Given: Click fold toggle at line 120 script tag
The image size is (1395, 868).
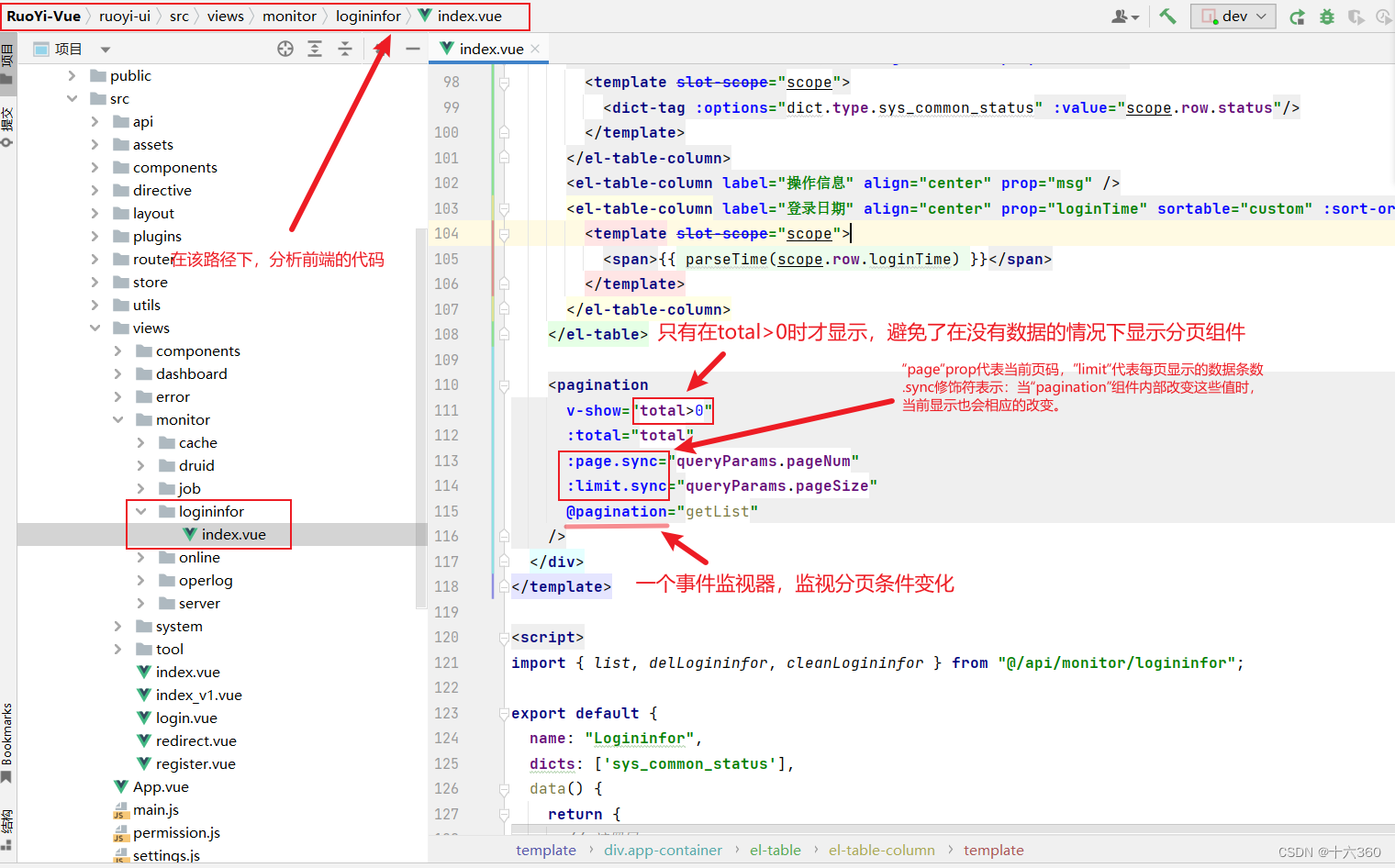Looking at the screenshot, I should coord(504,638).
